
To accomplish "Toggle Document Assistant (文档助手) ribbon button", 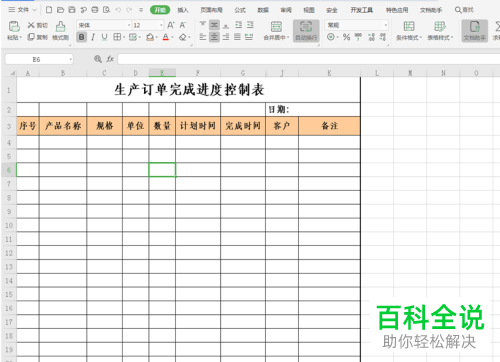I will tap(475, 31).
